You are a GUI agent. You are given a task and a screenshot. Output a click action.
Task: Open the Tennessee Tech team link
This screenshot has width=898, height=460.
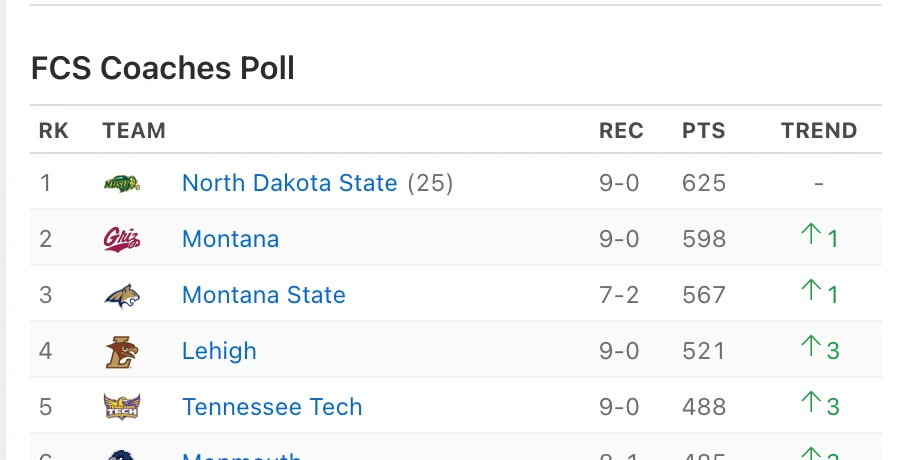coord(272,407)
